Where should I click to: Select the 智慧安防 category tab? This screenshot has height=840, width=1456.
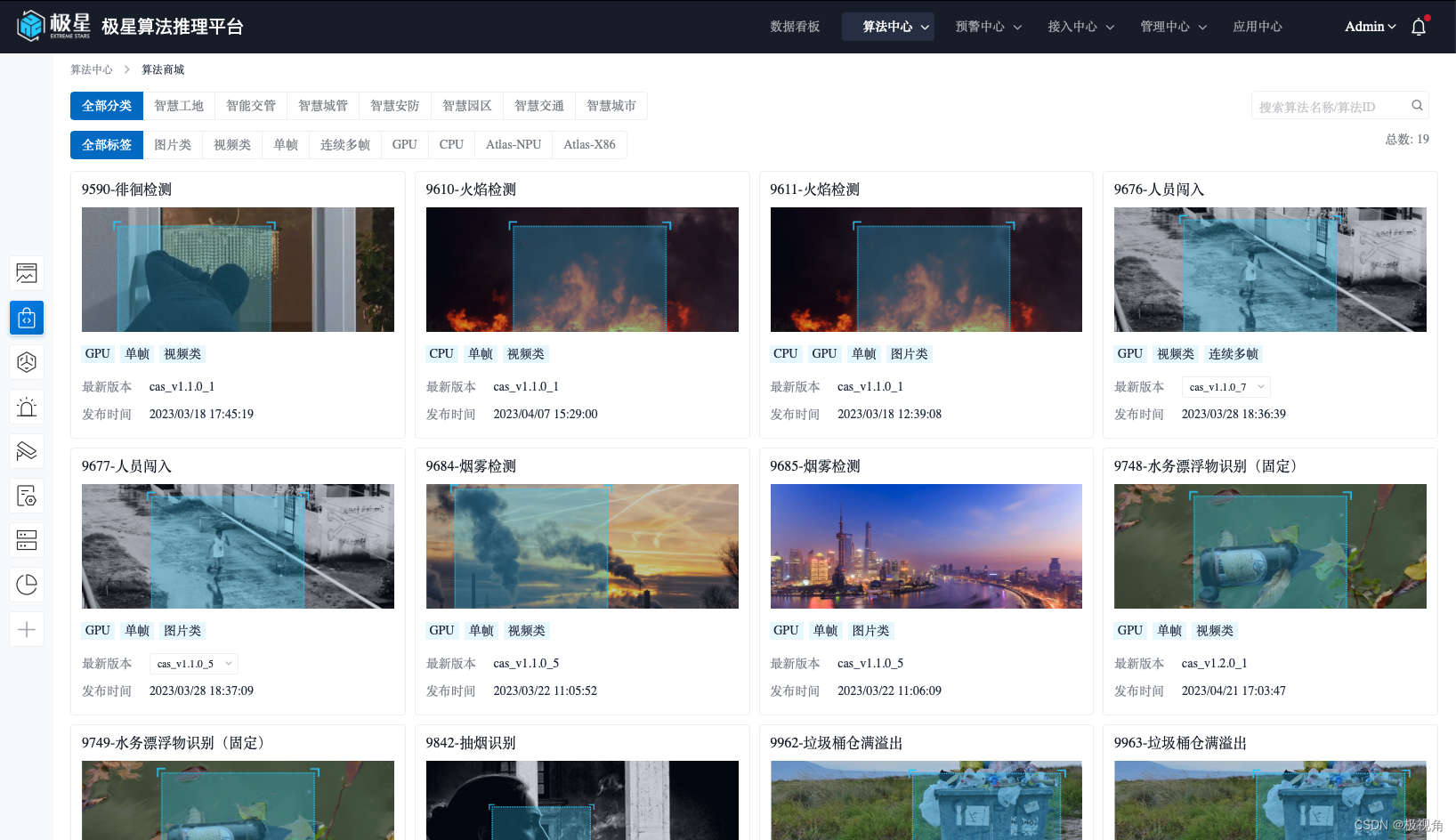pos(395,106)
